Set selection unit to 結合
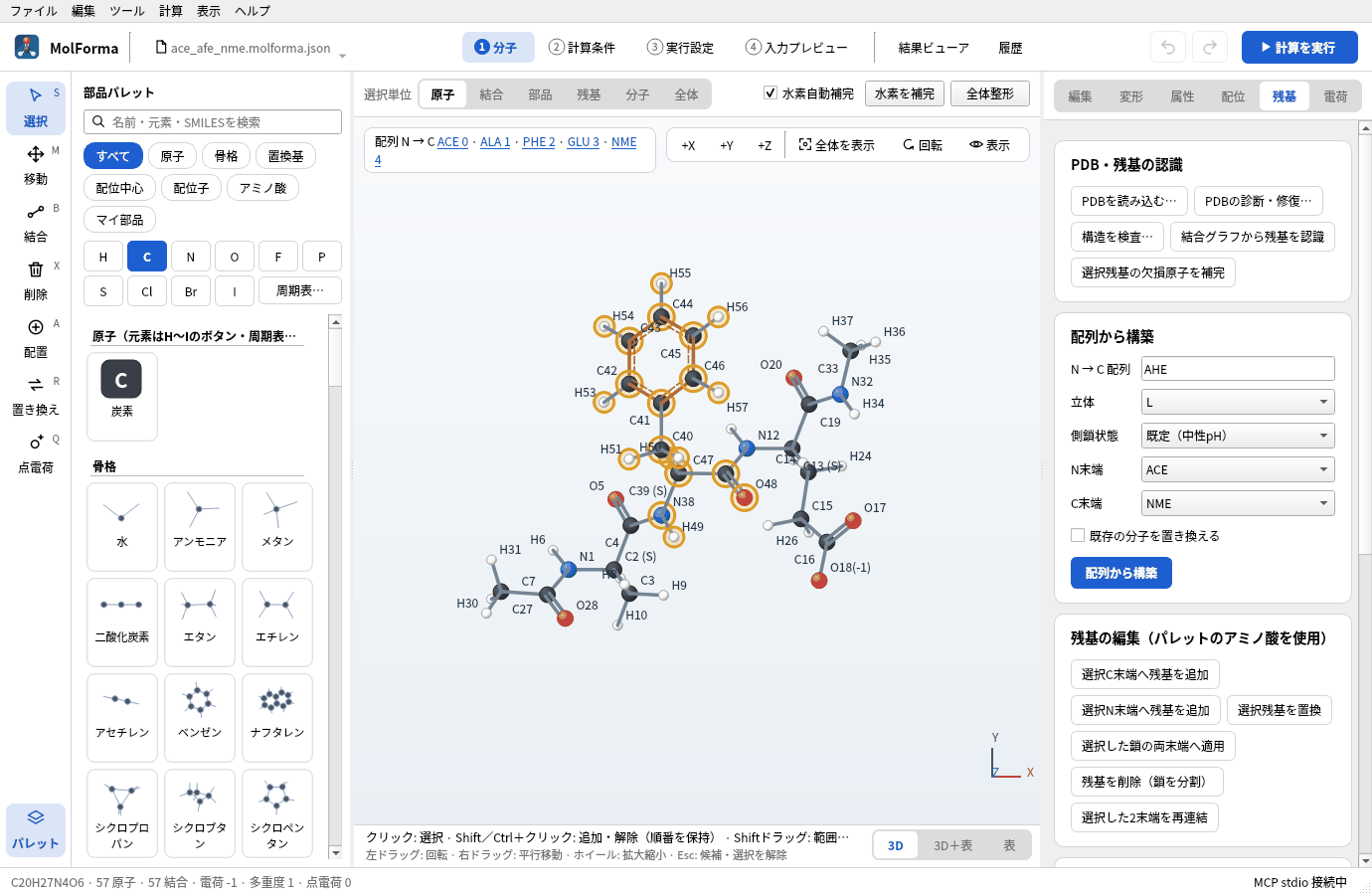1372x895 pixels. pos(491,94)
